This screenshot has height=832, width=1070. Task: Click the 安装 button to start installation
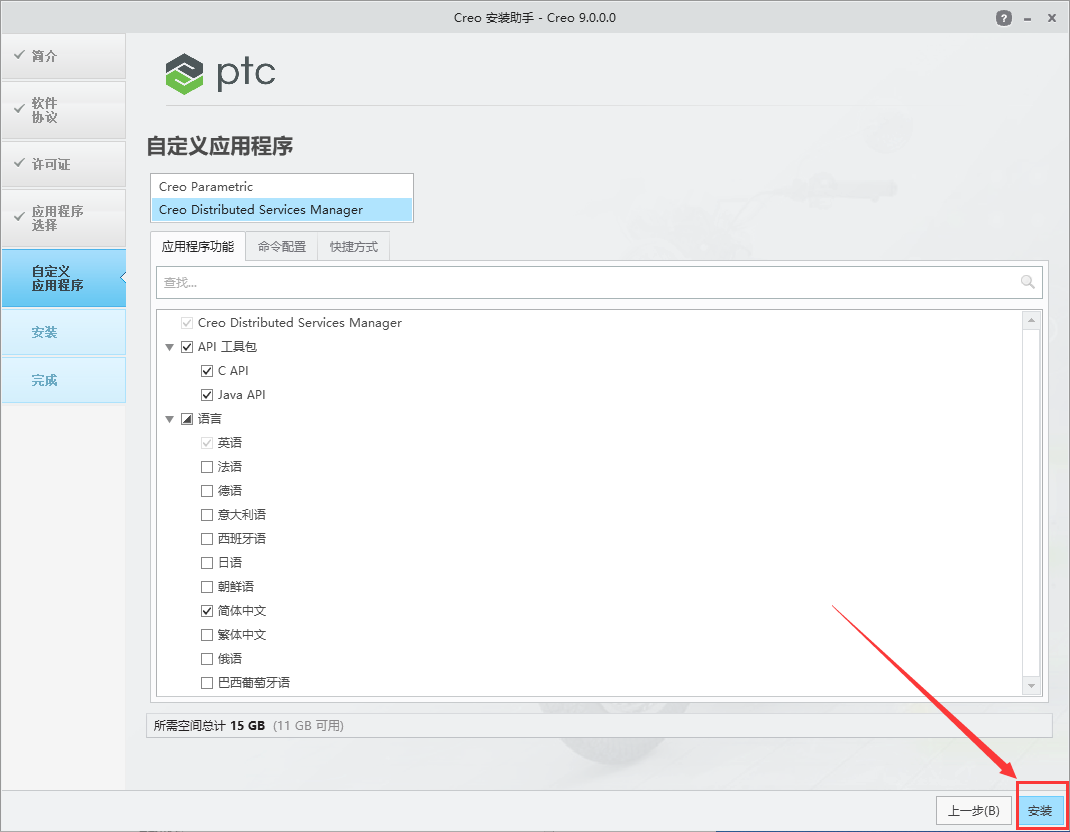point(1040,810)
